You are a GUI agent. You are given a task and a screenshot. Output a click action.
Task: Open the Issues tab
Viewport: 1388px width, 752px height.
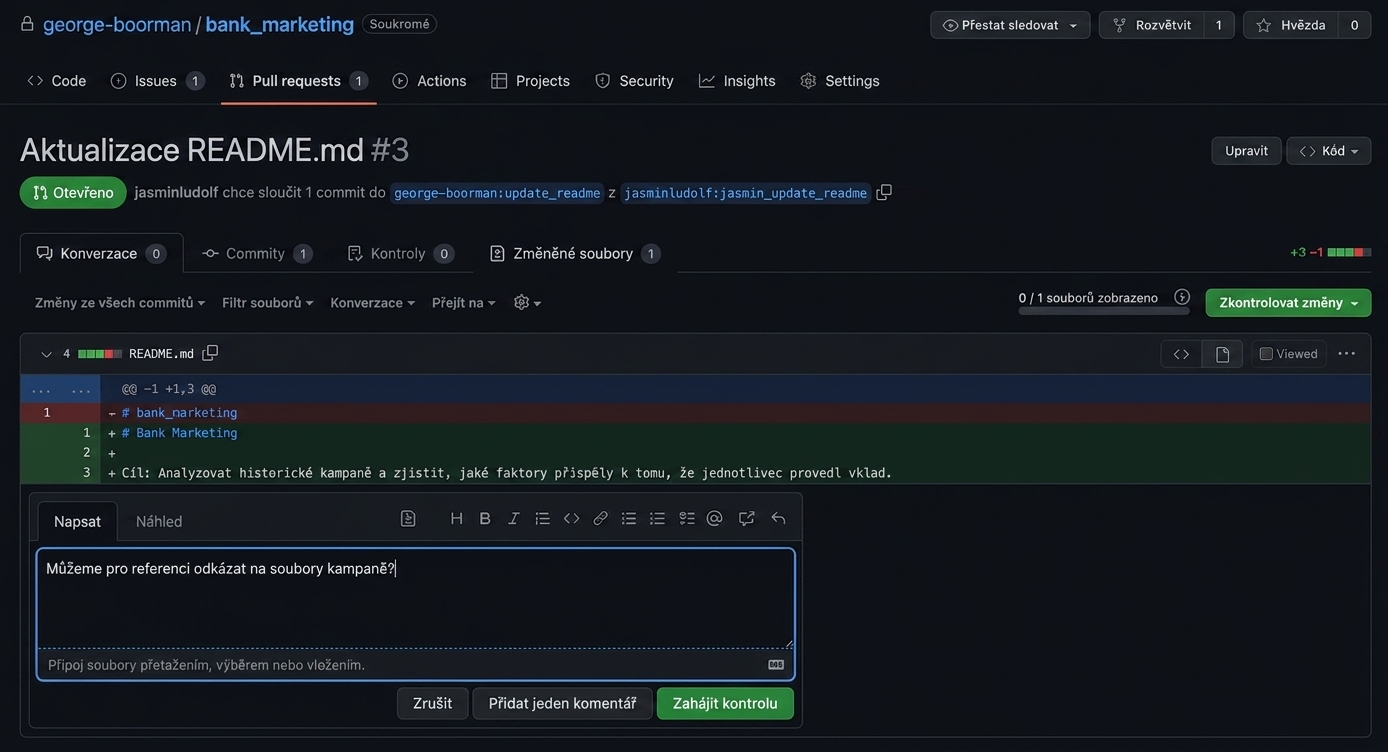coord(157,80)
